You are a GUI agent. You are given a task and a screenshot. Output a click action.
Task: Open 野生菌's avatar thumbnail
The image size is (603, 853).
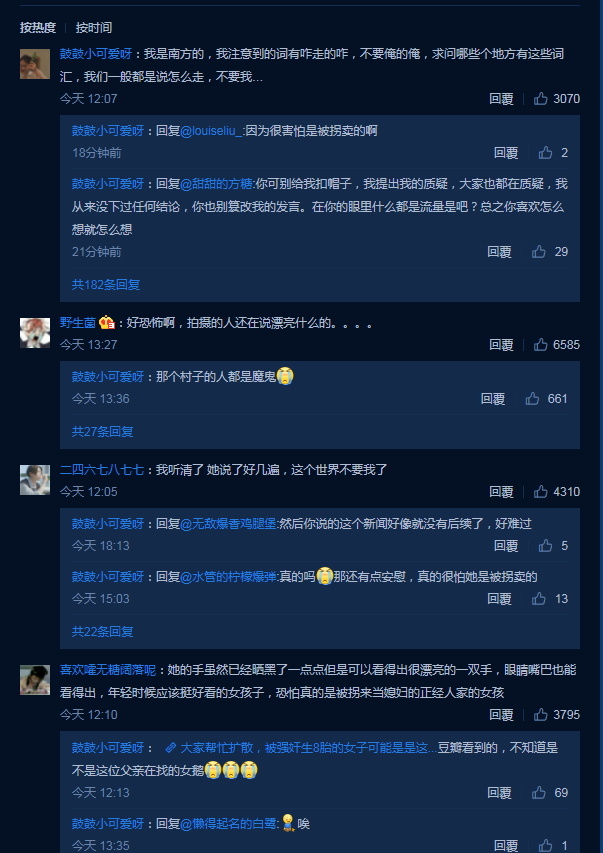click(x=35, y=333)
